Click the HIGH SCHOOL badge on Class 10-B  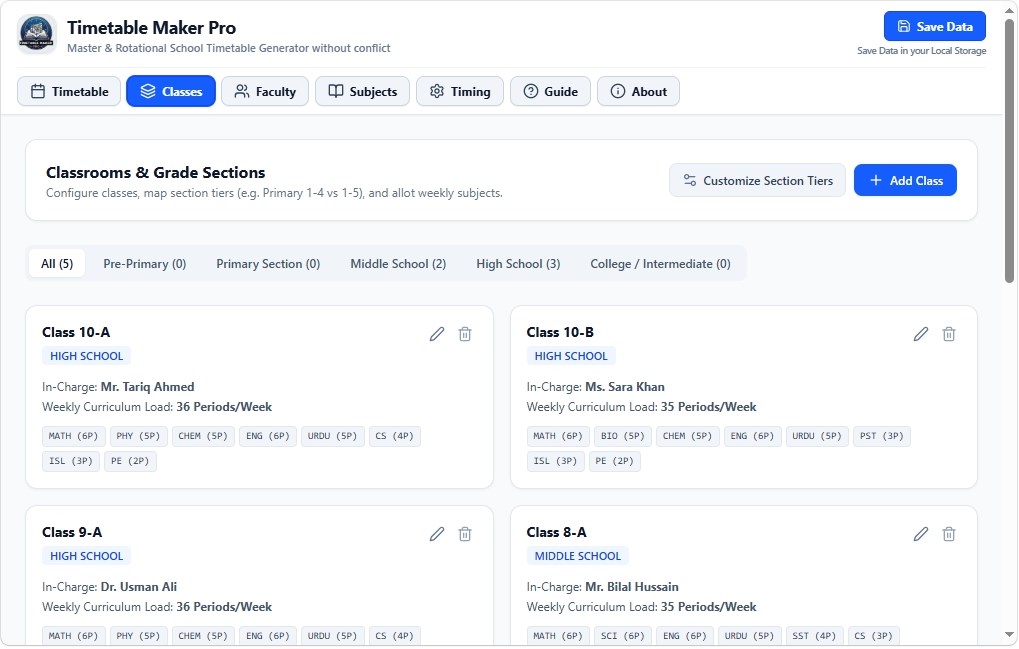pyautogui.click(x=571, y=356)
